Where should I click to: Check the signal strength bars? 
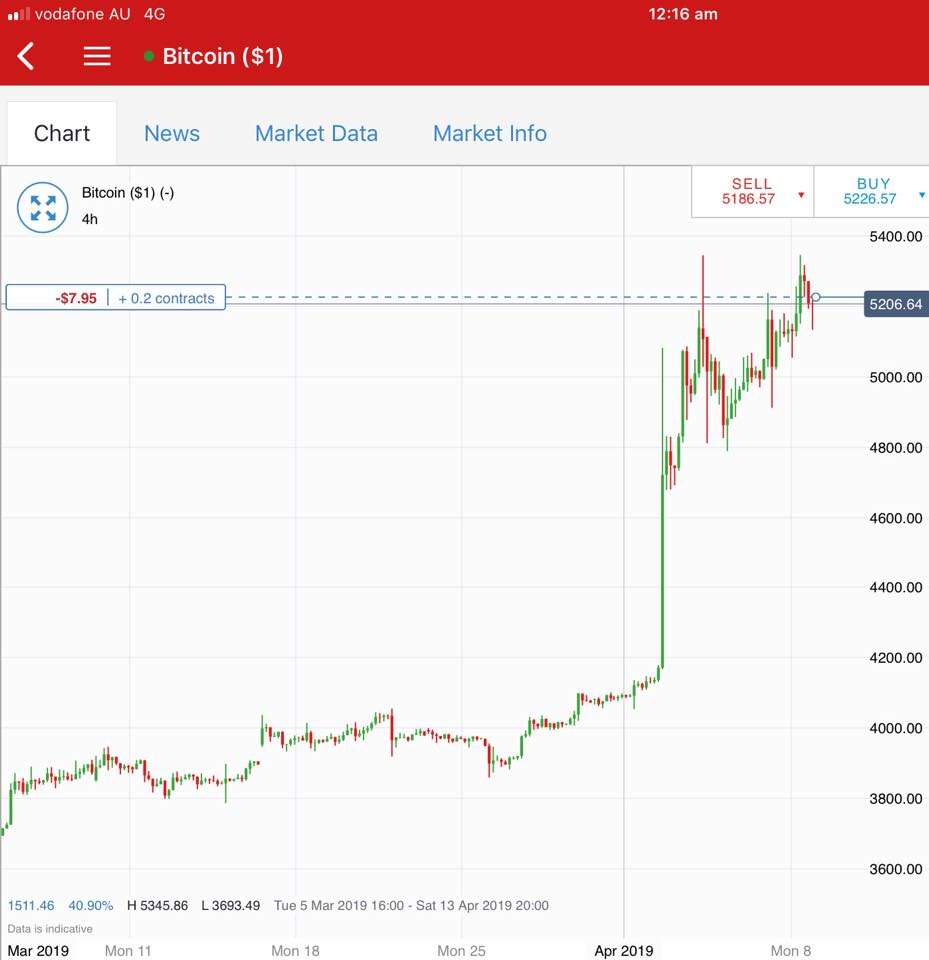click(x=18, y=14)
